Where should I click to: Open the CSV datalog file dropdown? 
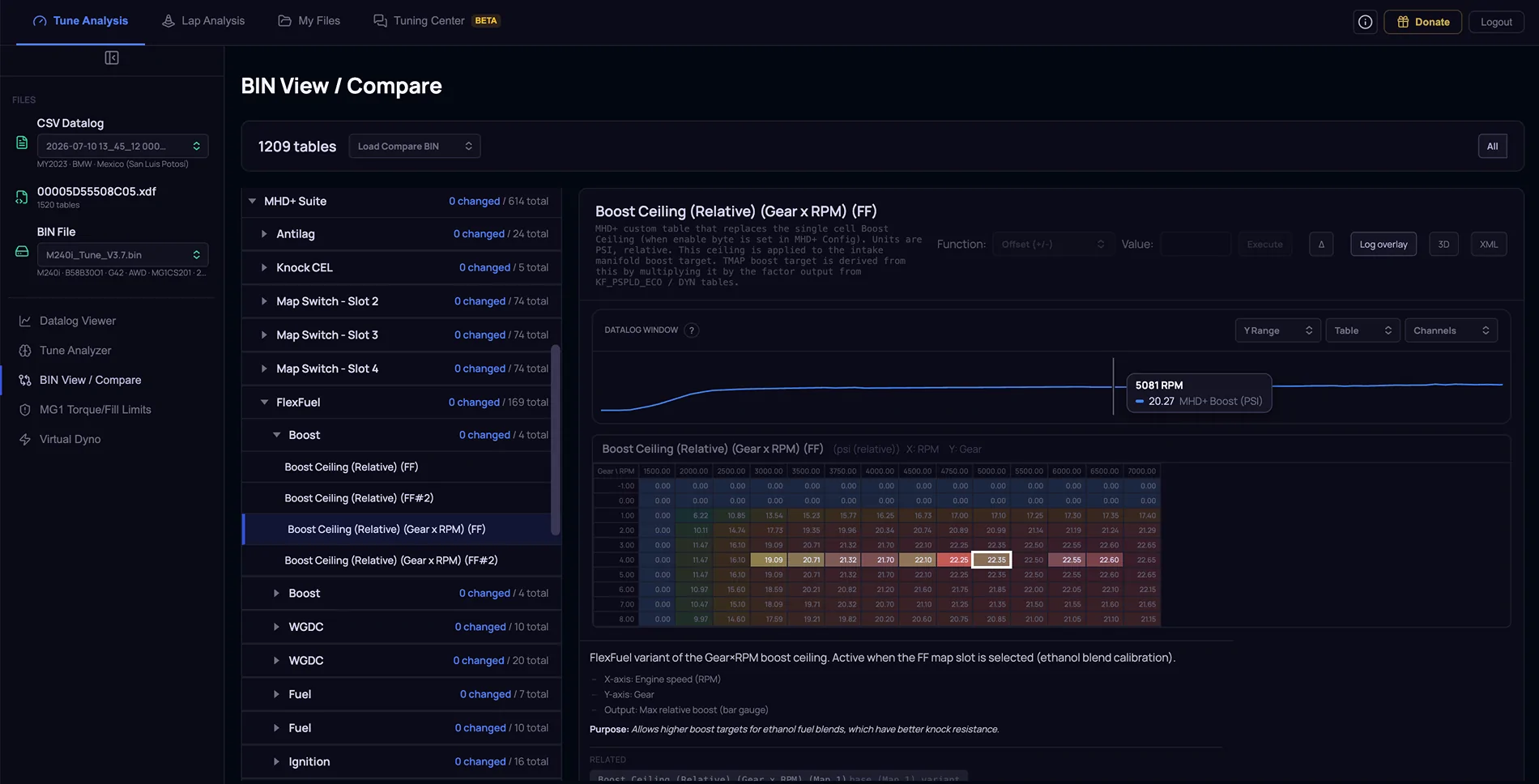[123, 146]
